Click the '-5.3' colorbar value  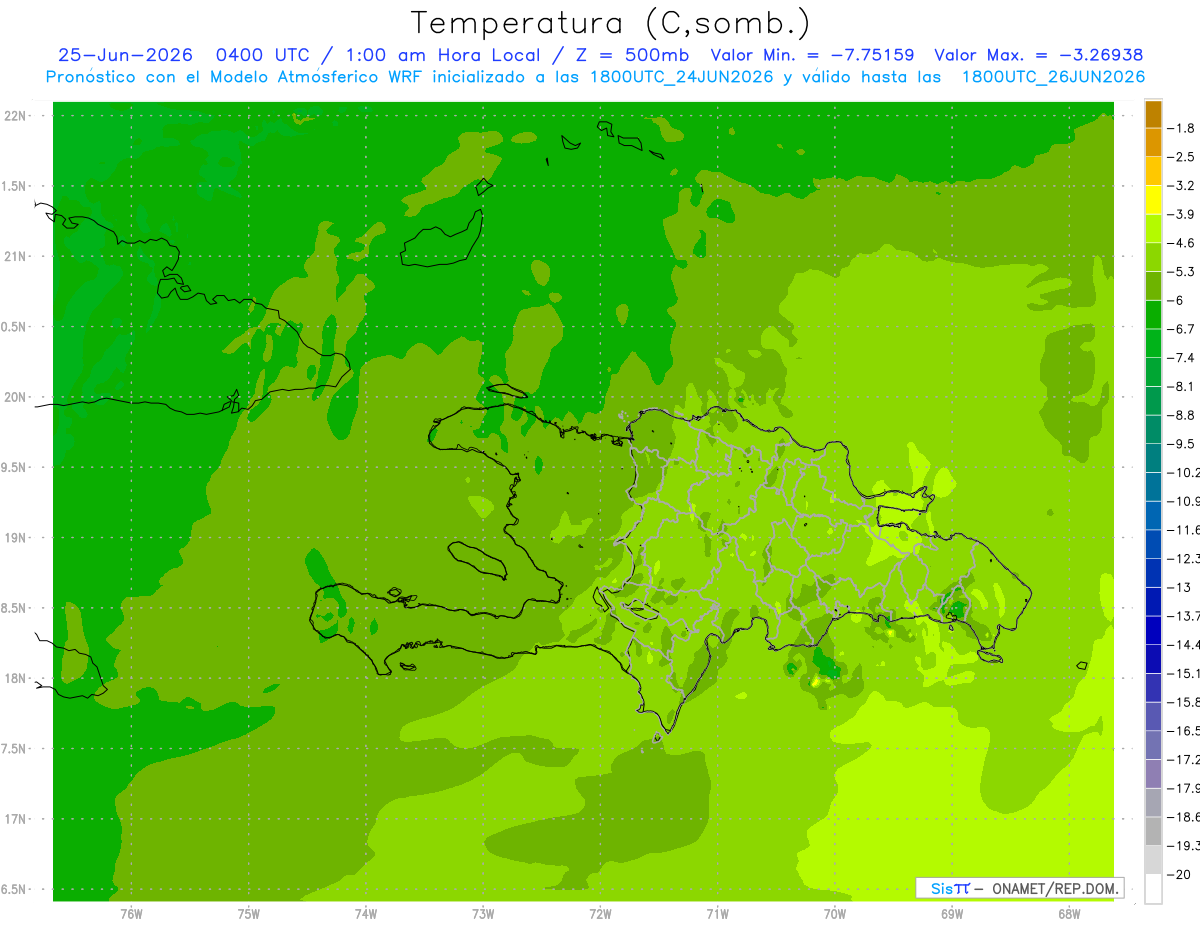(x=1182, y=271)
